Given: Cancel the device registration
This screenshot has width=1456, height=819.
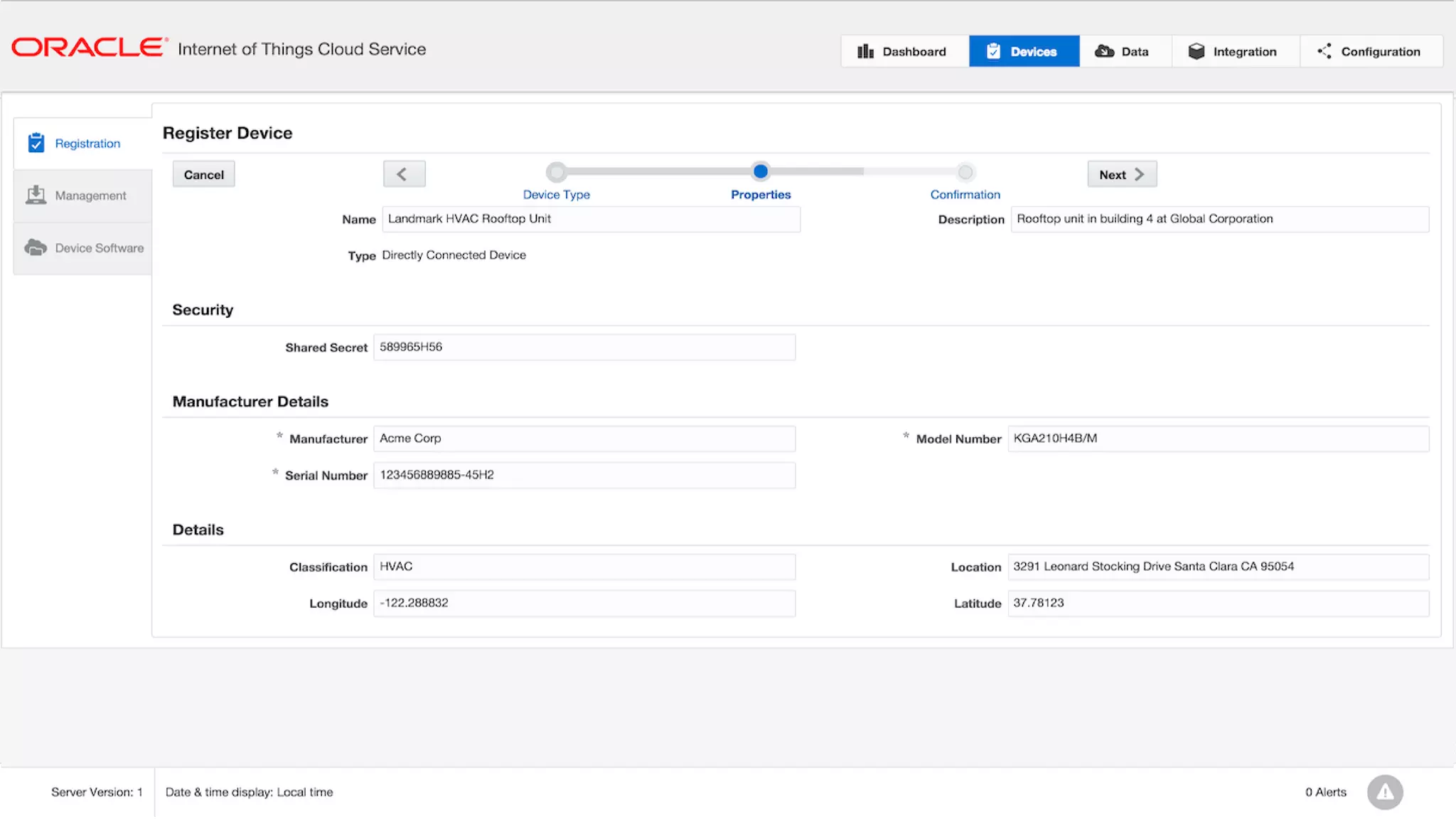Looking at the screenshot, I should click(x=203, y=174).
